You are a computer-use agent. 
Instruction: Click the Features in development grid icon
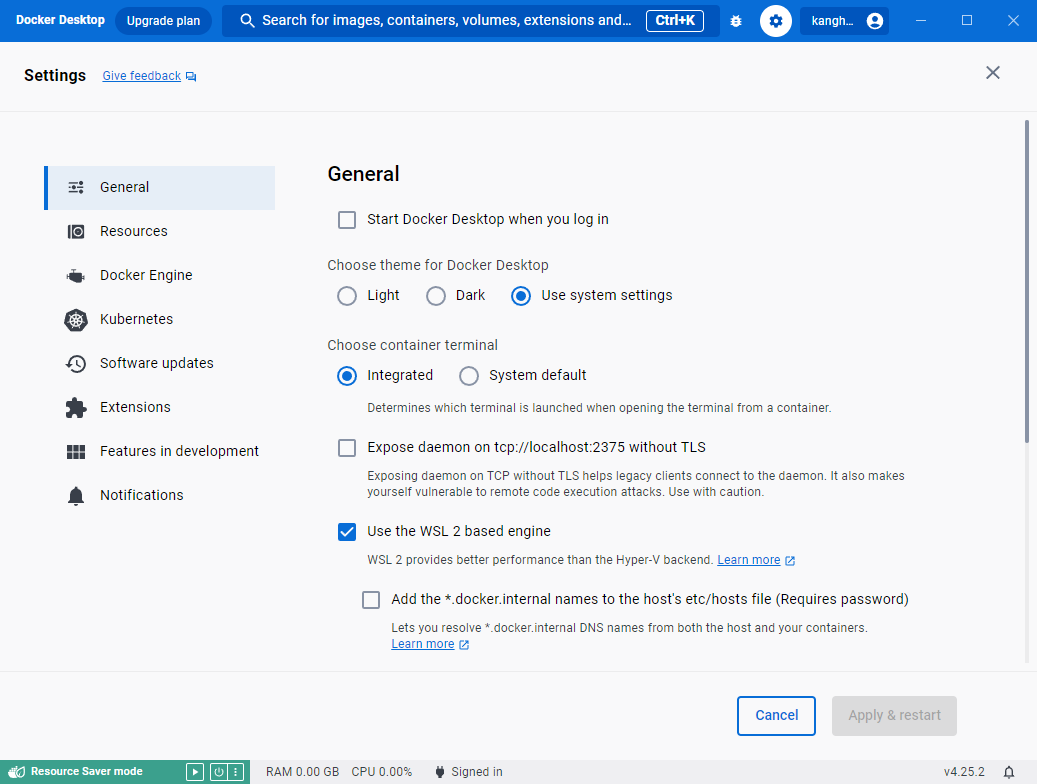(76, 451)
